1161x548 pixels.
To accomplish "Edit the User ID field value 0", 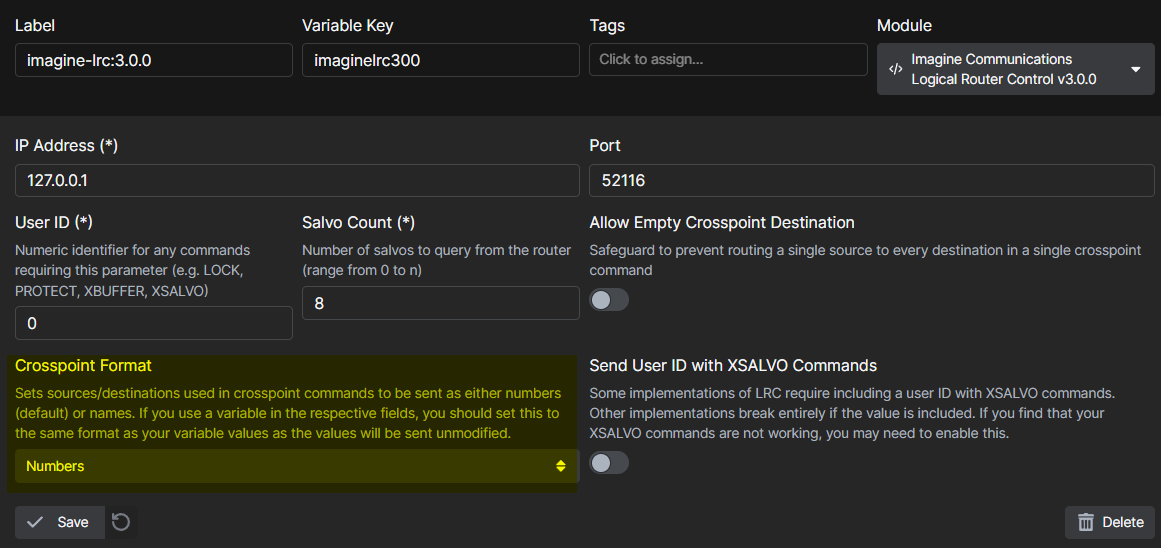I will coord(153,323).
